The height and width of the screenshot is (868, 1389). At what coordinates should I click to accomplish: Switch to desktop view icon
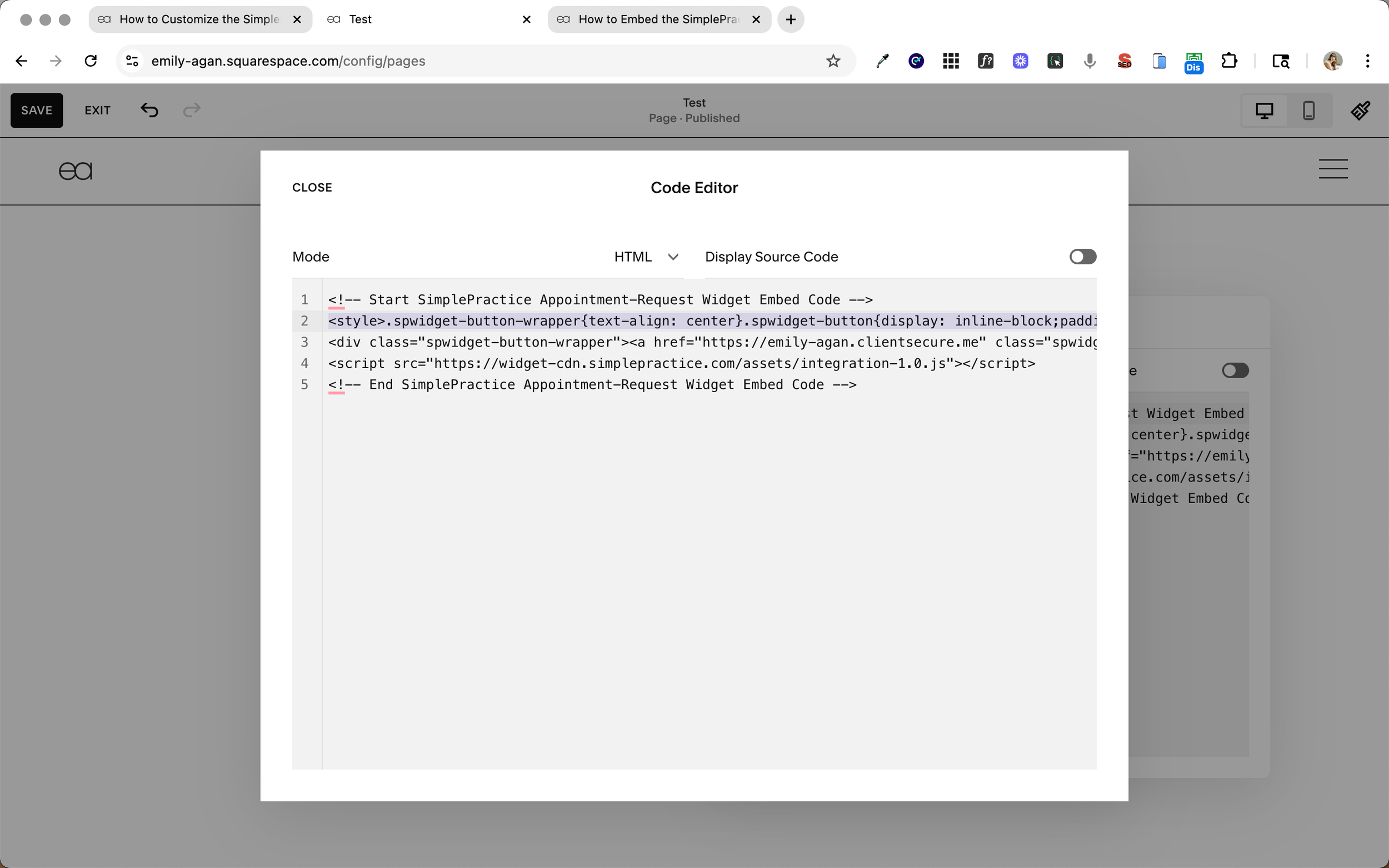pyautogui.click(x=1264, y=110)
